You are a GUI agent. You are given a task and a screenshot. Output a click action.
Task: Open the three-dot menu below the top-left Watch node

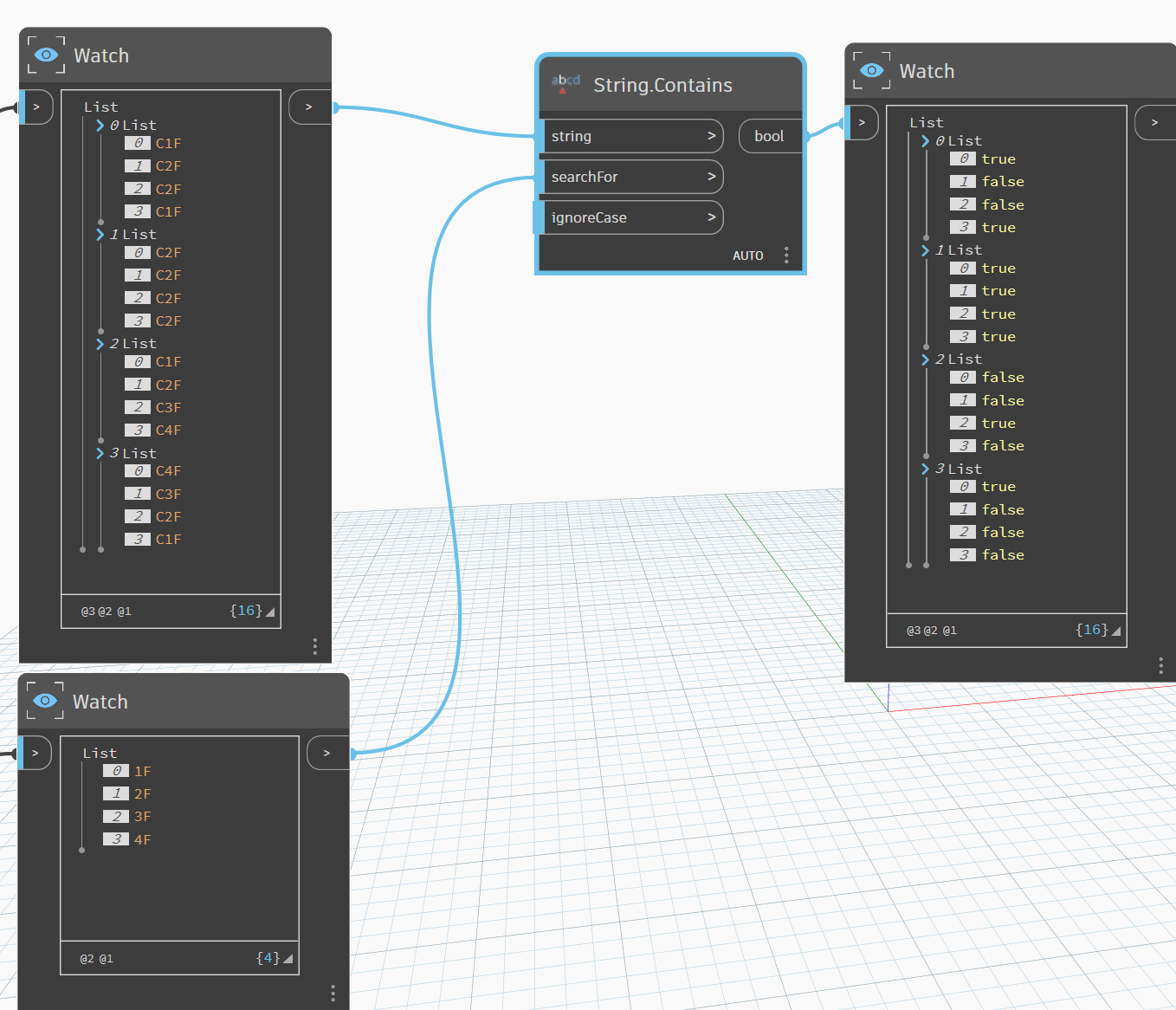pos(314,646)
